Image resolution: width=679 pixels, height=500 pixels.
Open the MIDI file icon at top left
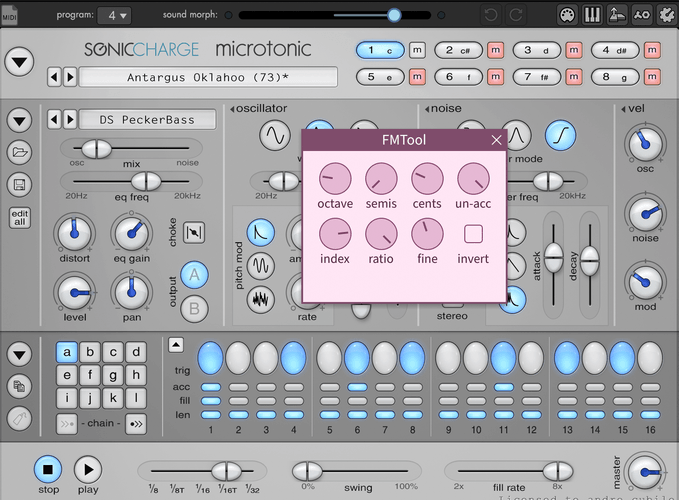[x=10, y=14]
